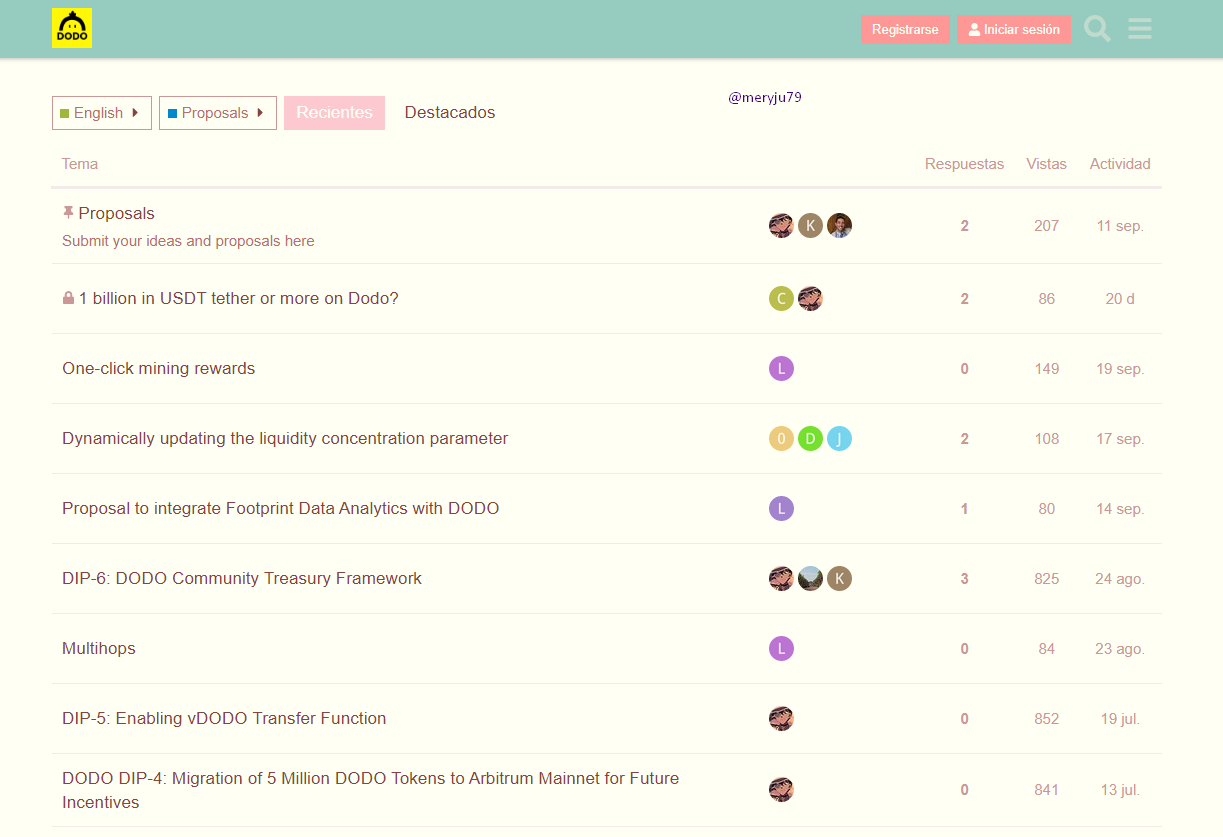Click activity date 19 jul.

[x=1120, y=719]
